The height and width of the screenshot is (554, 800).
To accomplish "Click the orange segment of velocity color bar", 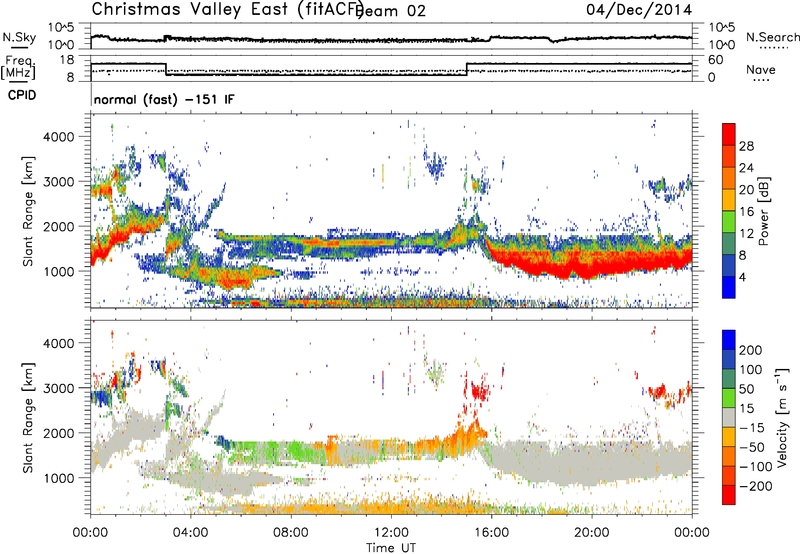I will [729, 457].
